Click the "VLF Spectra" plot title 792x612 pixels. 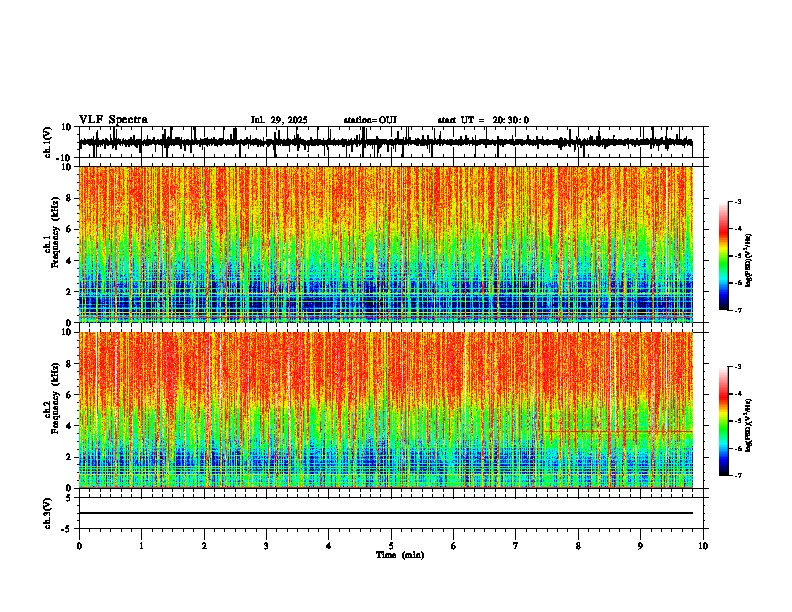tap(113, 120)
